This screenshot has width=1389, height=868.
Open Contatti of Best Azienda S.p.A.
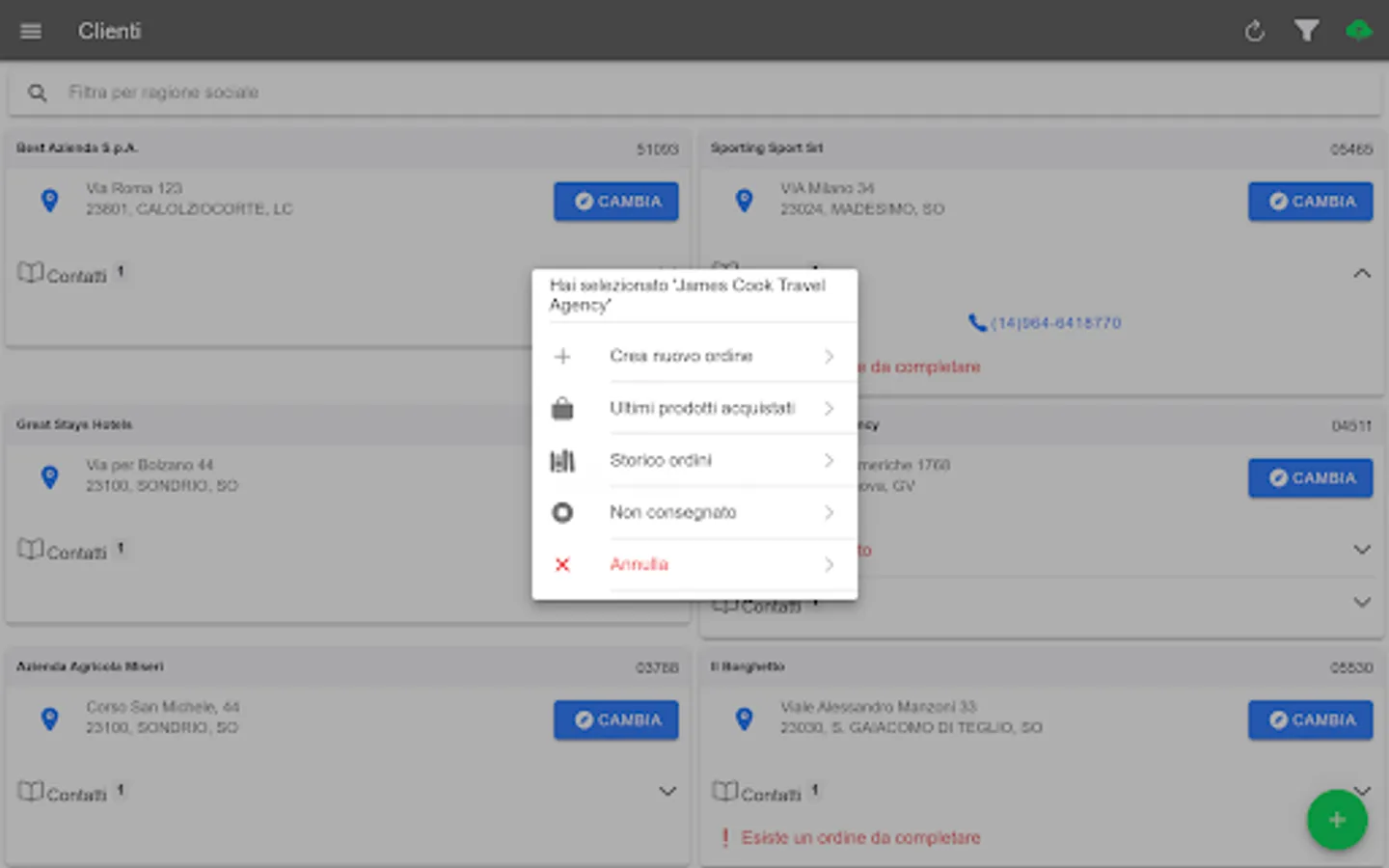(x=70, y=274)
